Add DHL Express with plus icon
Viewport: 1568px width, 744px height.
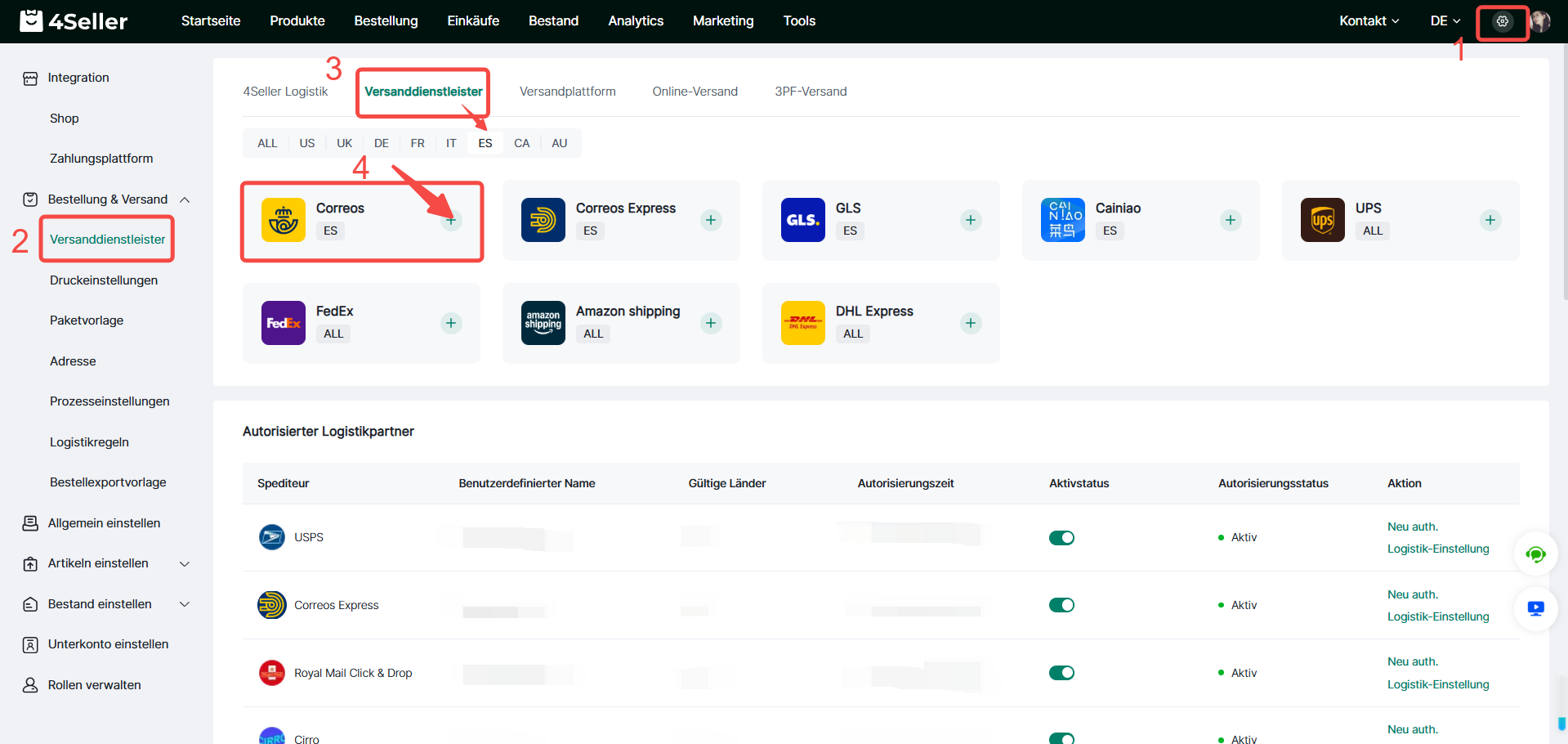point(971,323)
